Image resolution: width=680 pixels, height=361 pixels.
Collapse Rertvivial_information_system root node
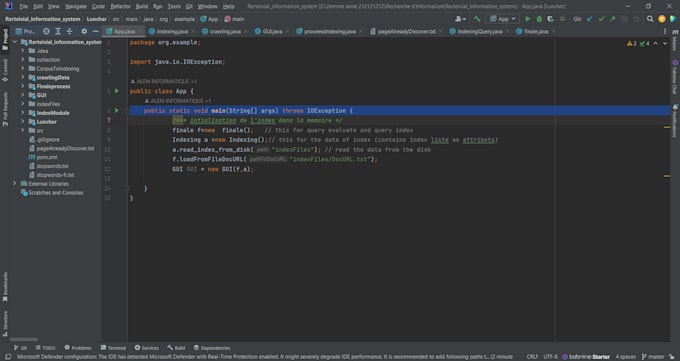pyautogui.click(x=15, y=42)
